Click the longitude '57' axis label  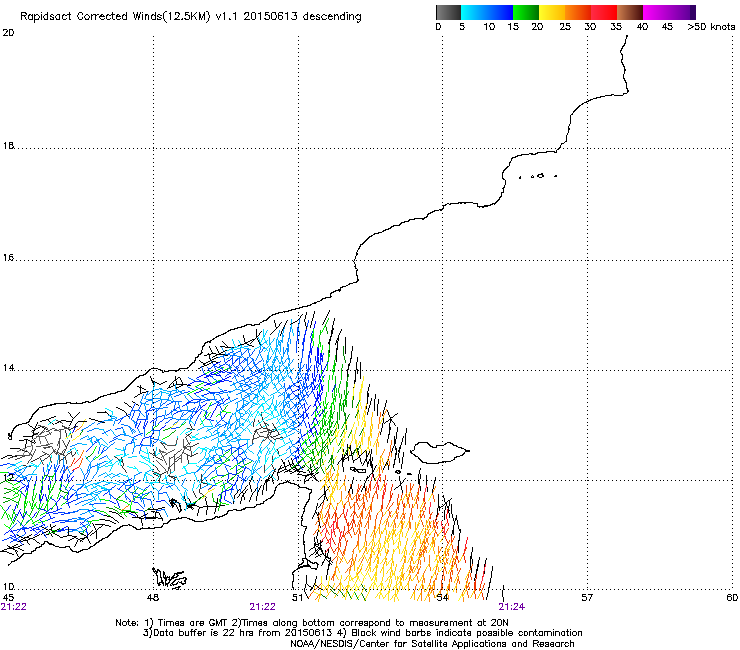click(587, 598)
